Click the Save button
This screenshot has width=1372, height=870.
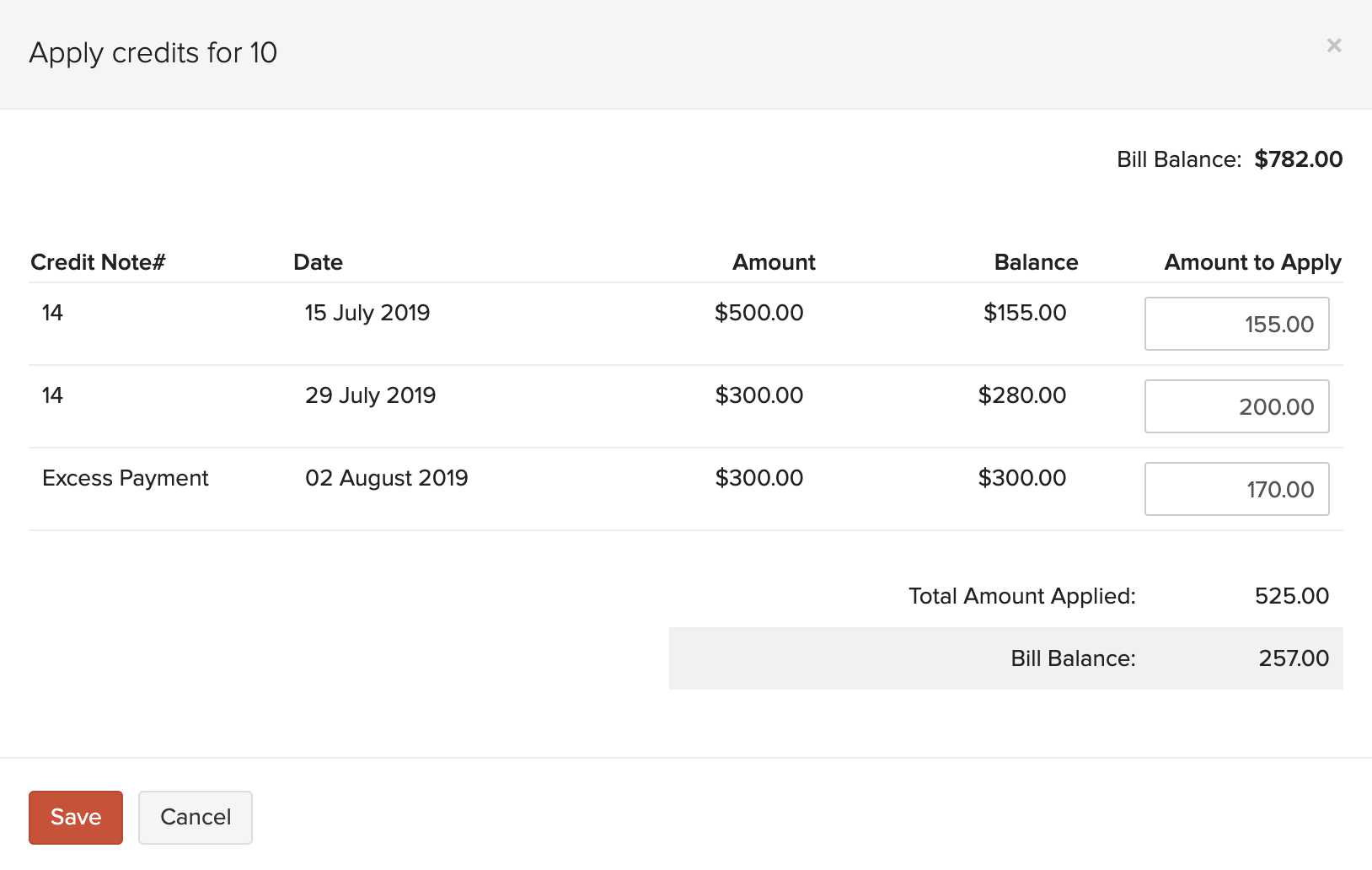[75, 816]
